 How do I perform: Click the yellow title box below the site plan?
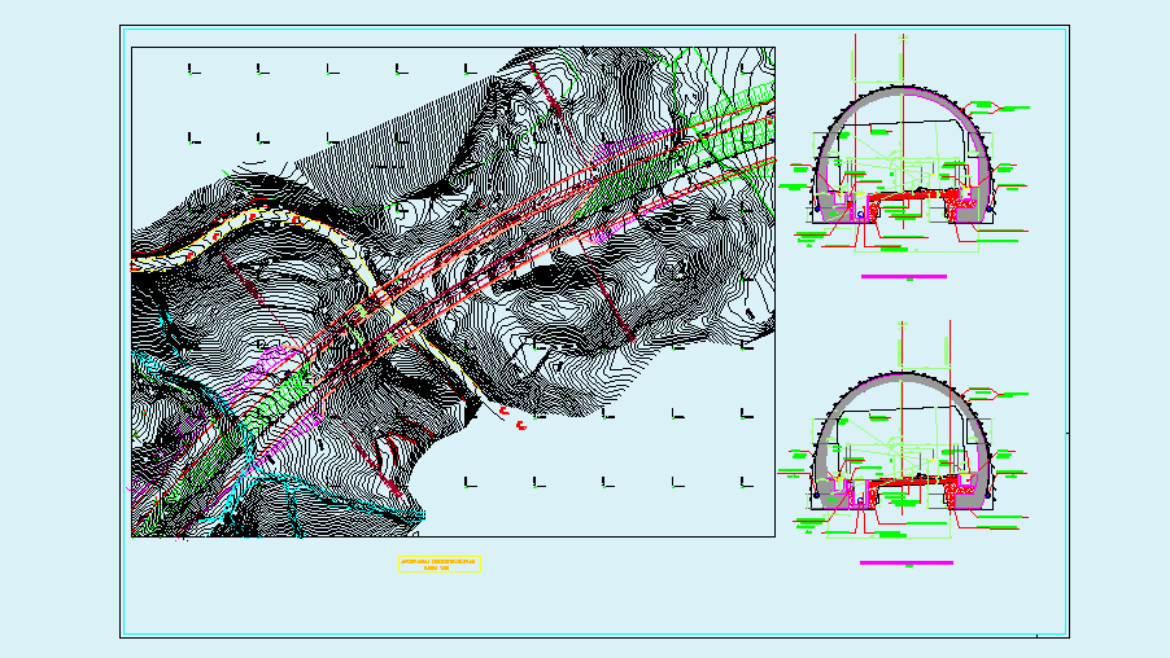(x=439, y=564)
